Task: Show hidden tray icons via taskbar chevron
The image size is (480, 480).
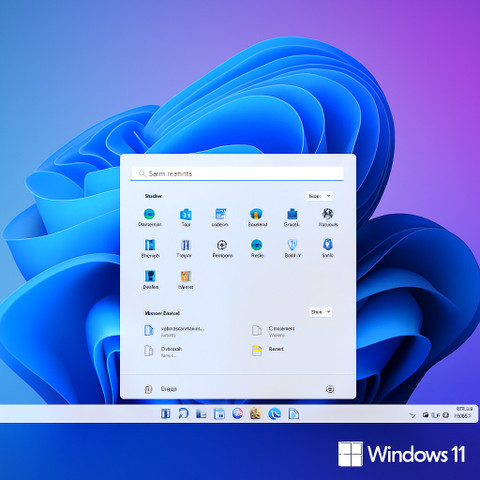Action: (x=412, y=415)
